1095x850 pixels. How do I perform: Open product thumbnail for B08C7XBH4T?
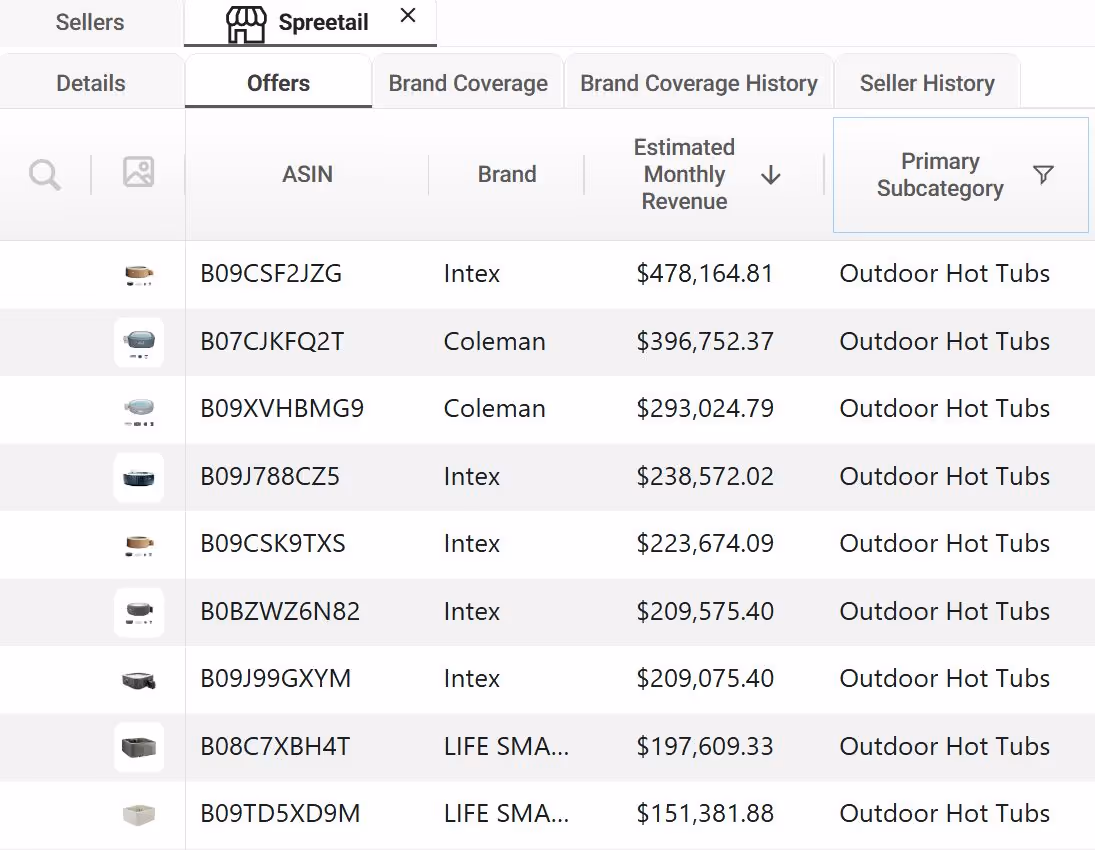[x=139, y=747]
